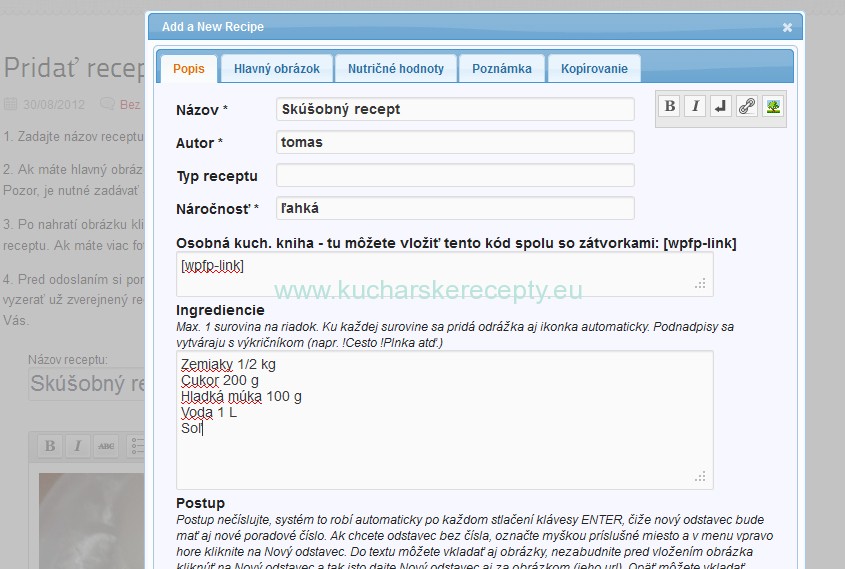Click into the Názov field
845x569 pixels.
(x=455, y=109)
